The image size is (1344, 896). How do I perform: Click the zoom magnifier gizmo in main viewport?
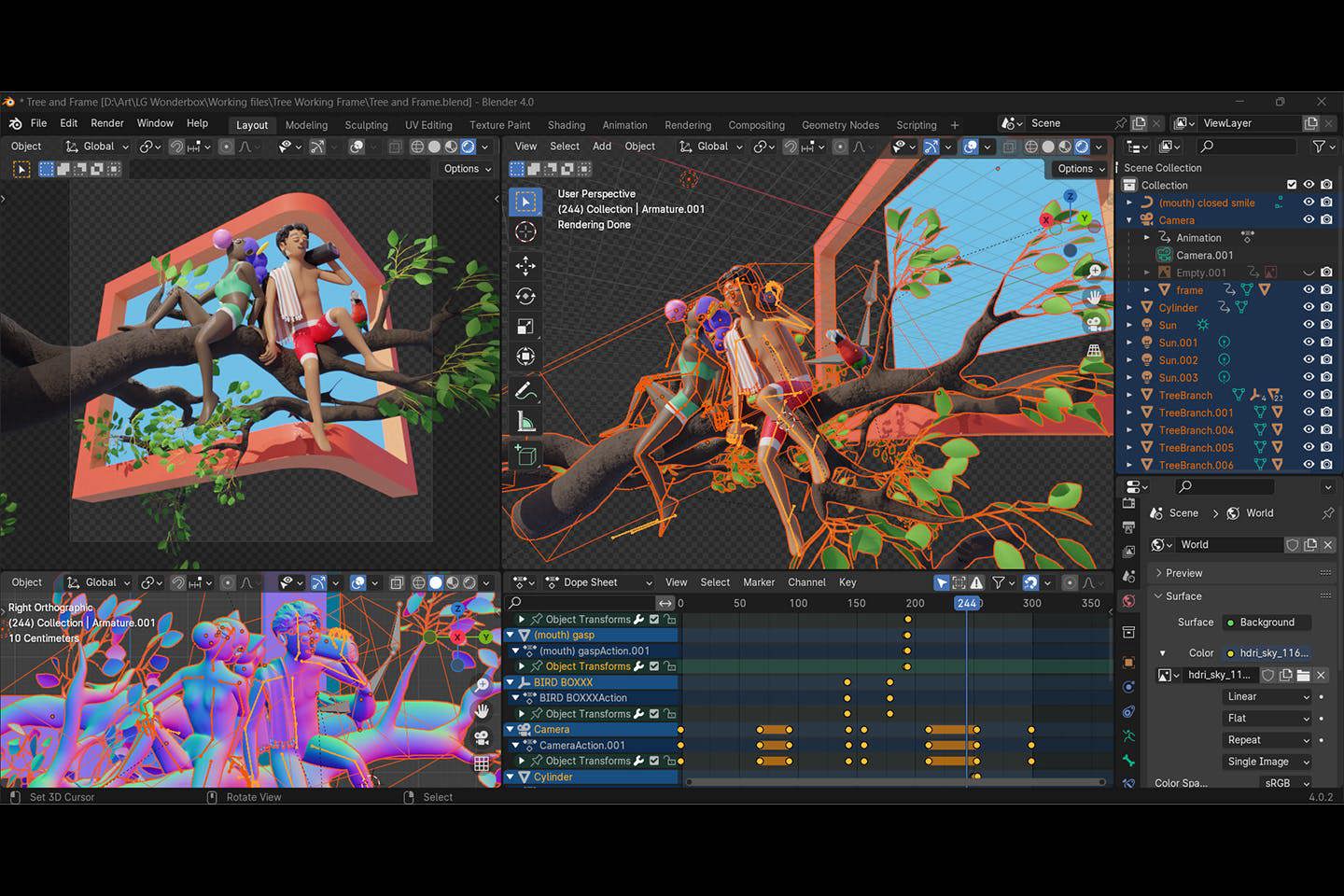(1094, 271)
